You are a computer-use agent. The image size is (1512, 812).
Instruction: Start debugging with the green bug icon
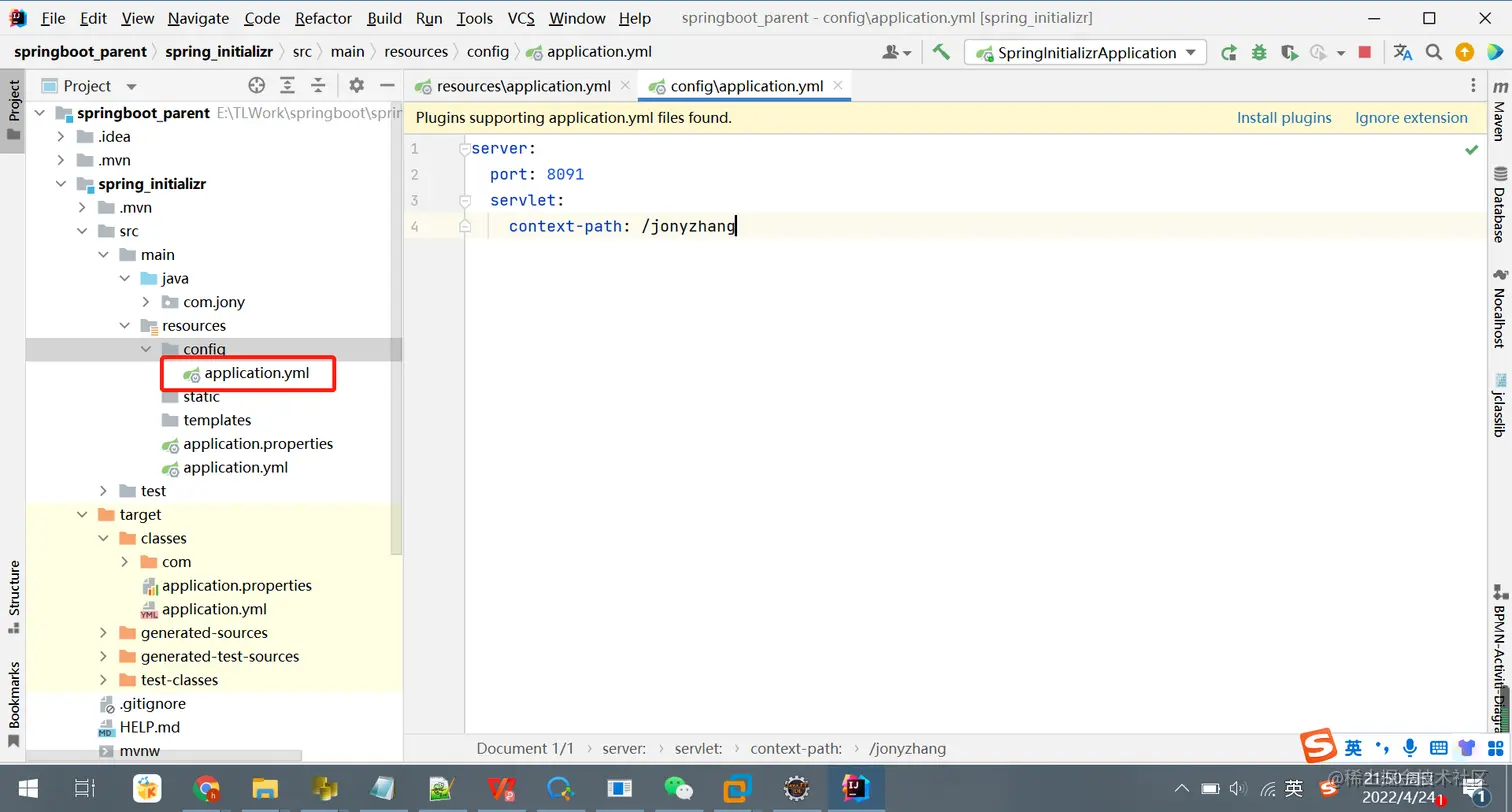click(1259, 52)
